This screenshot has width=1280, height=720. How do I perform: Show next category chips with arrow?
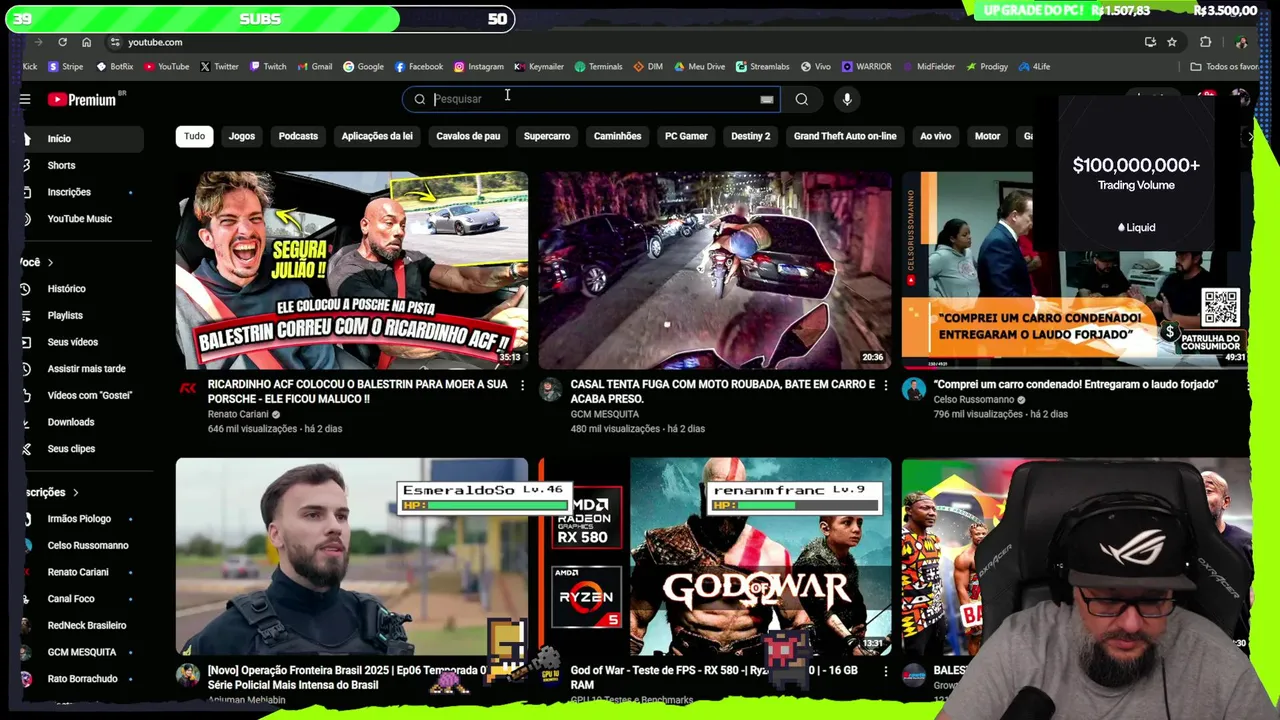tap(1249, 136)
